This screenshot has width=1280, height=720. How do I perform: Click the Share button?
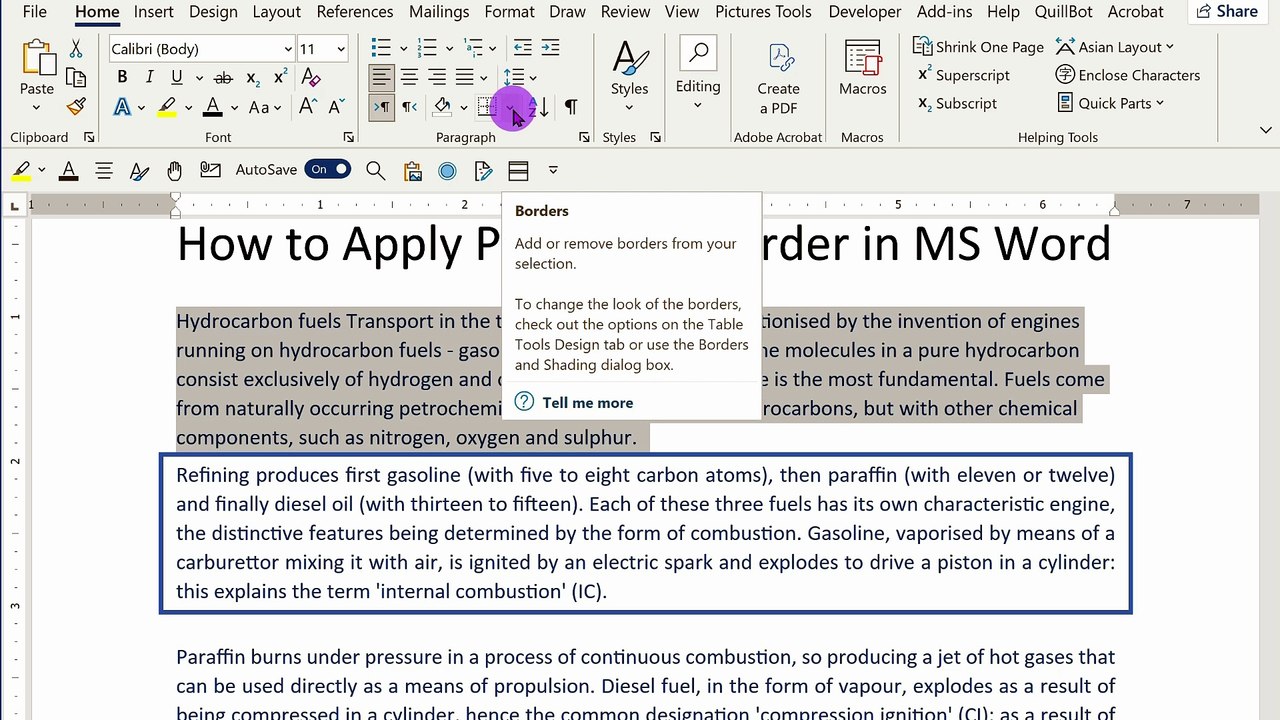[x=1227, y=12]
